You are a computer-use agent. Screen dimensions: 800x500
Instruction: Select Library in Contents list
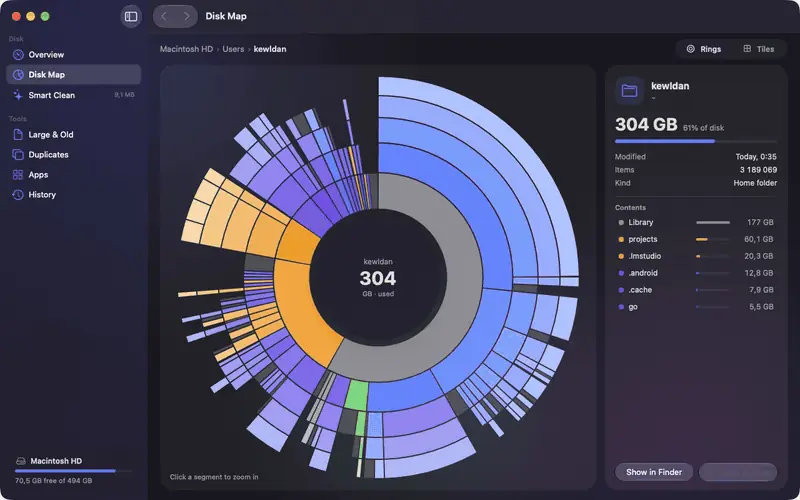coord(696,222)
